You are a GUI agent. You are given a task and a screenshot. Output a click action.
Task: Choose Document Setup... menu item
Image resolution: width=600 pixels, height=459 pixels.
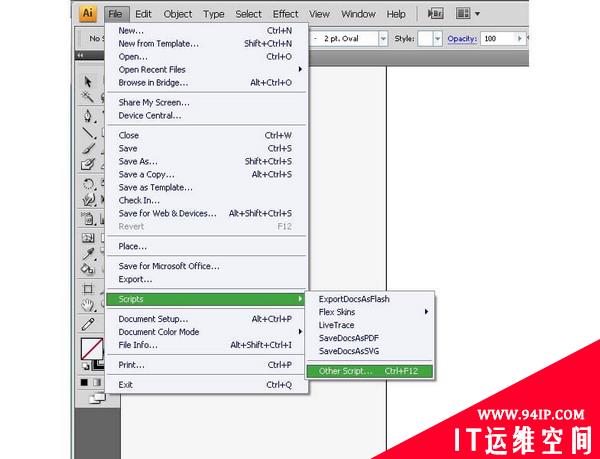[x=206, y=319]
